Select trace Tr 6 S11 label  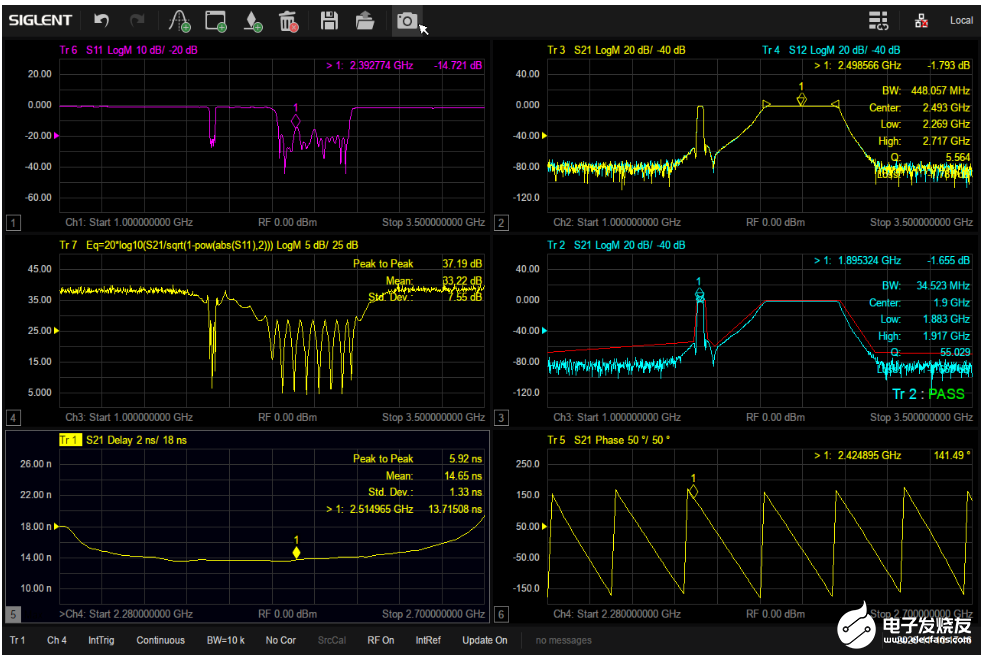[x=128, y=50]
